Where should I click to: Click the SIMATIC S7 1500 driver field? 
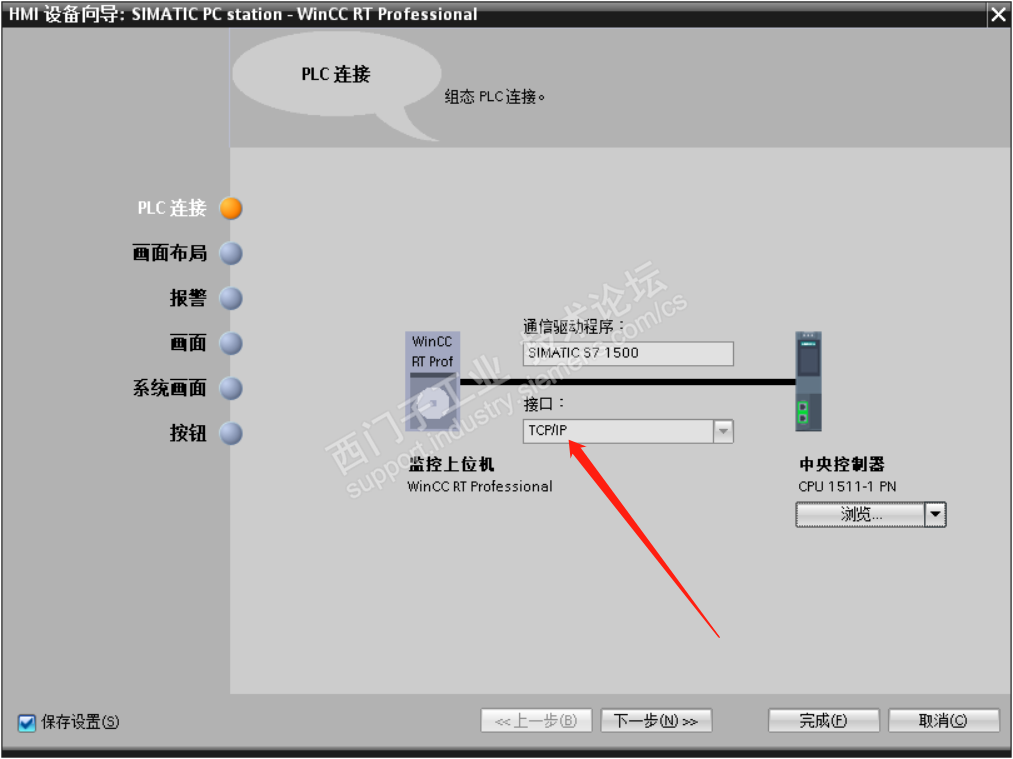627,353
